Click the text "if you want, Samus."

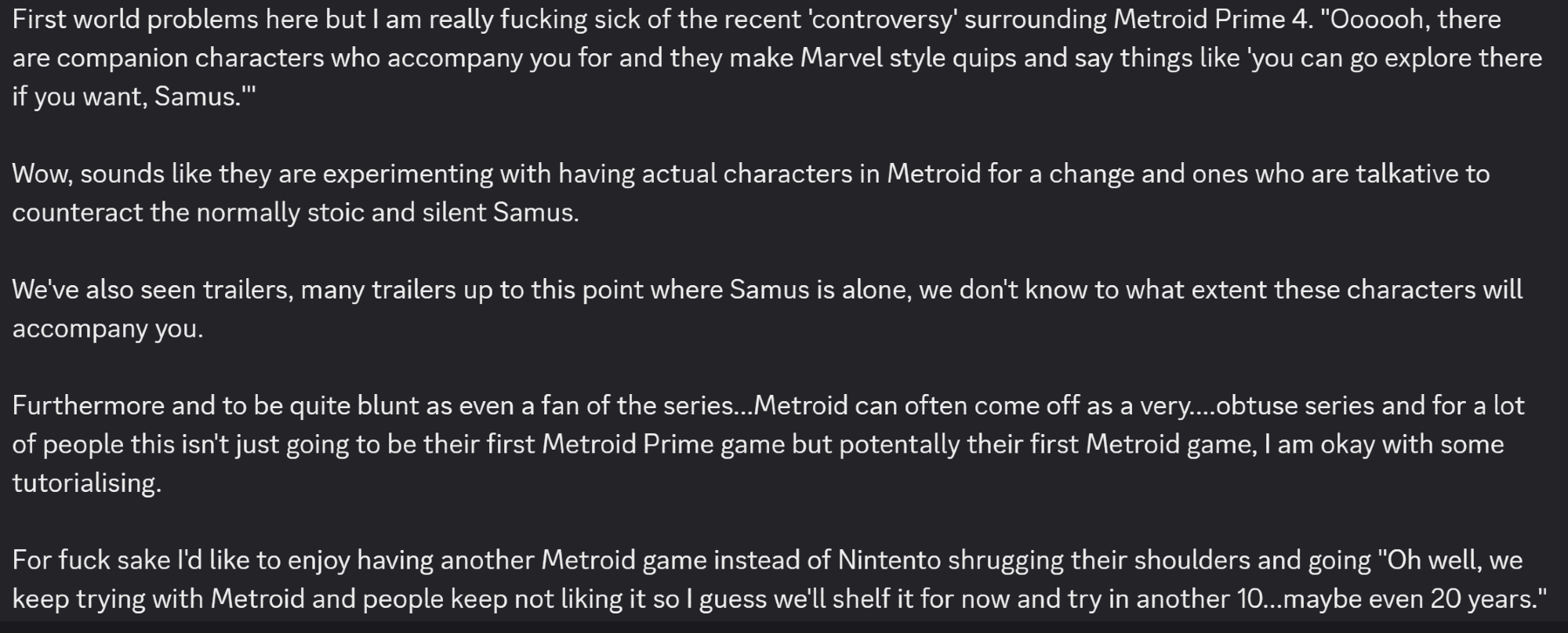tap(133, 96)
